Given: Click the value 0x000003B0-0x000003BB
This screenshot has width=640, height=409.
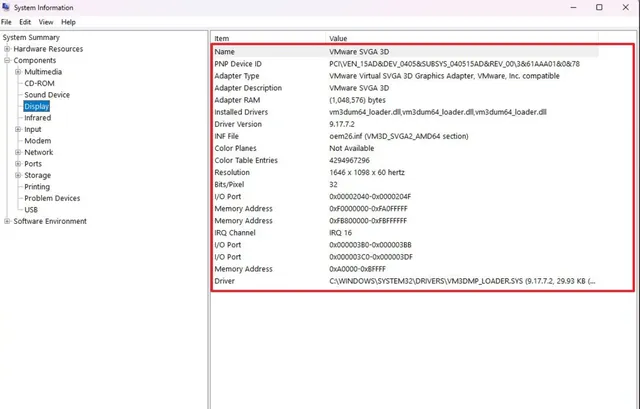Looking at the screenshot, I should (x=370, y=245).
